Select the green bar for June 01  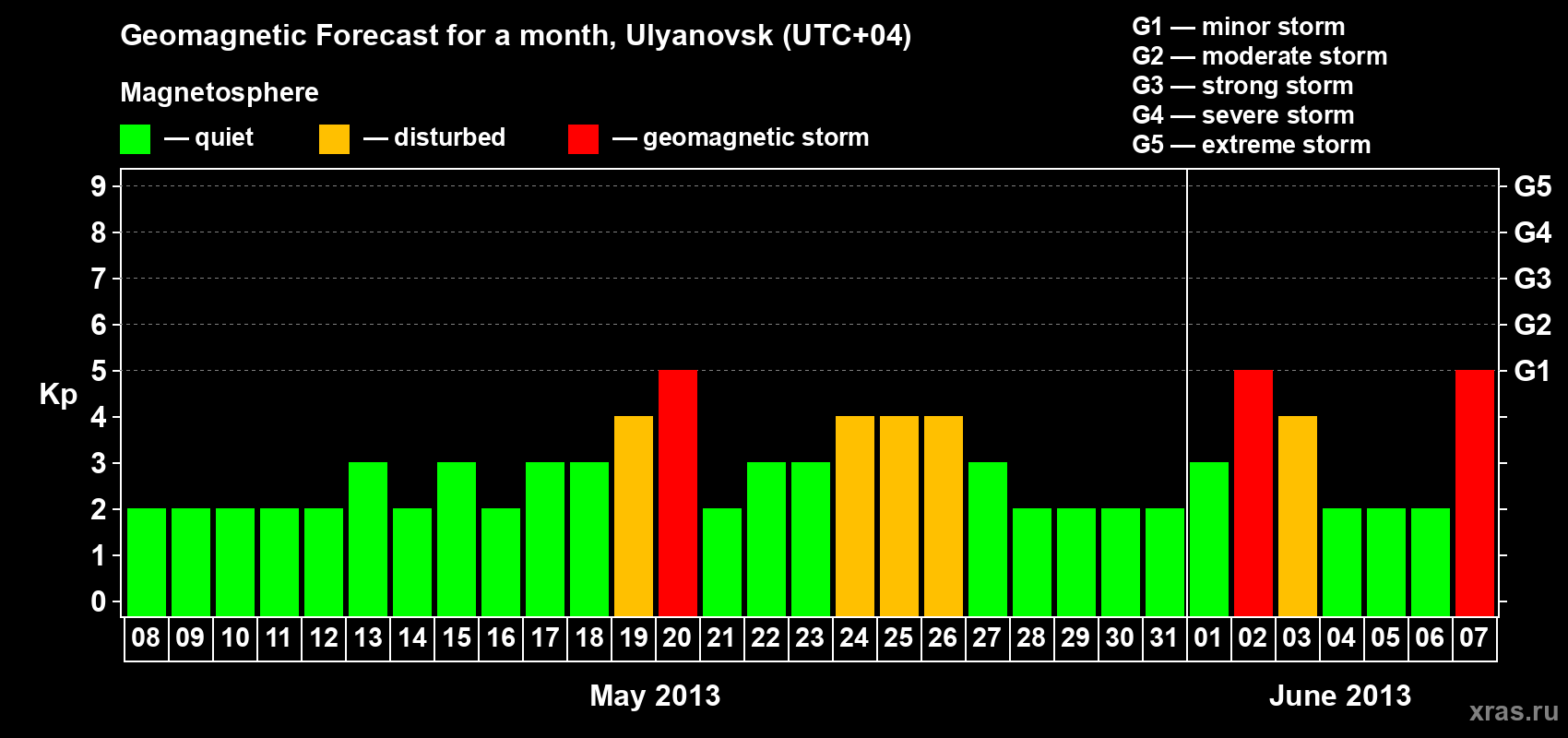1209,539
